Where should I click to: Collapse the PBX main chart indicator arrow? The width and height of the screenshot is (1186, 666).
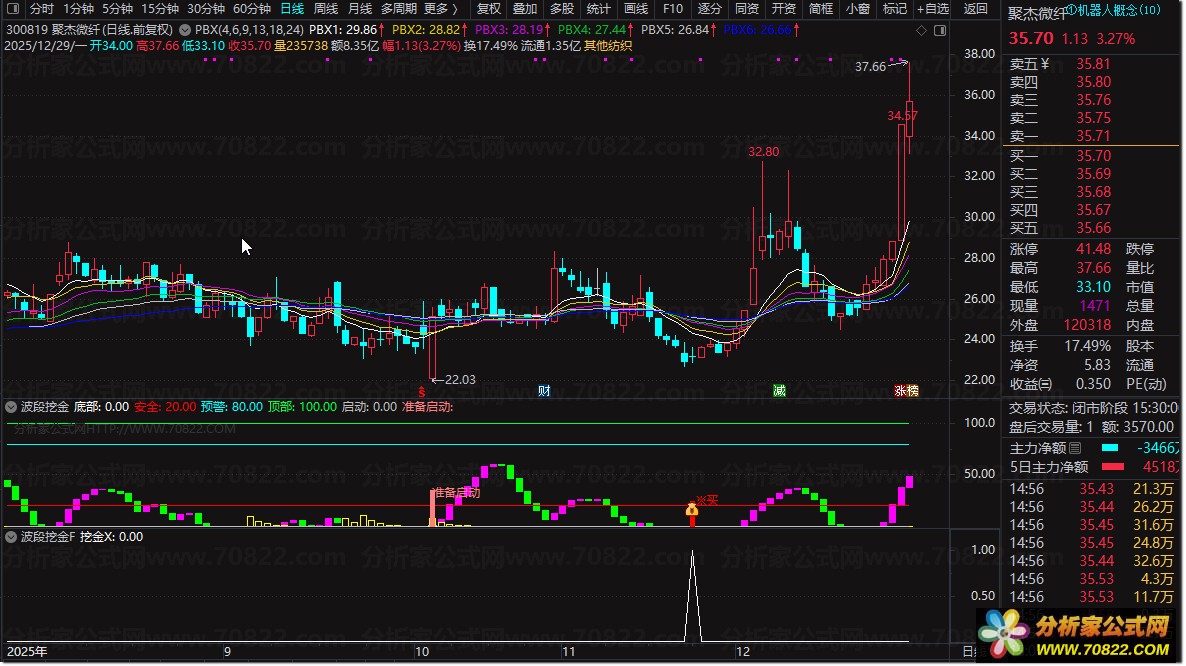point(186,31)
